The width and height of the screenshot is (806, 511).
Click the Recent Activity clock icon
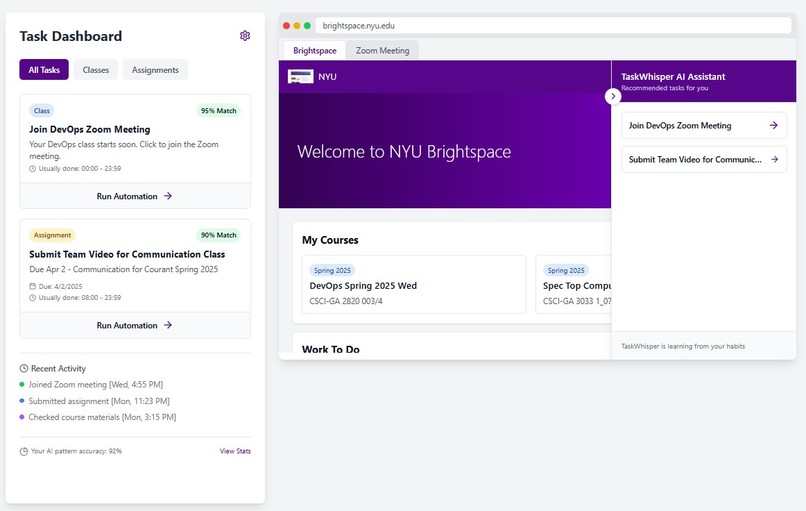[24, 368]
